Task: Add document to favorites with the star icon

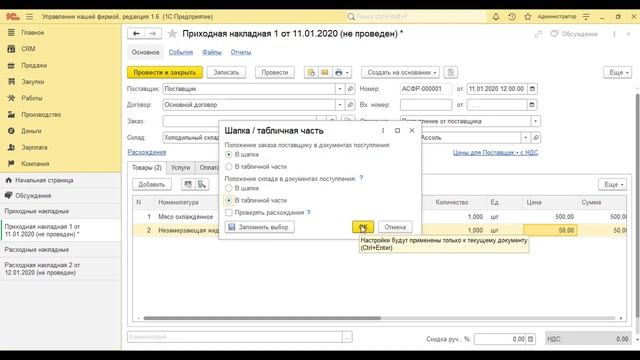Action: coord(172,33)
